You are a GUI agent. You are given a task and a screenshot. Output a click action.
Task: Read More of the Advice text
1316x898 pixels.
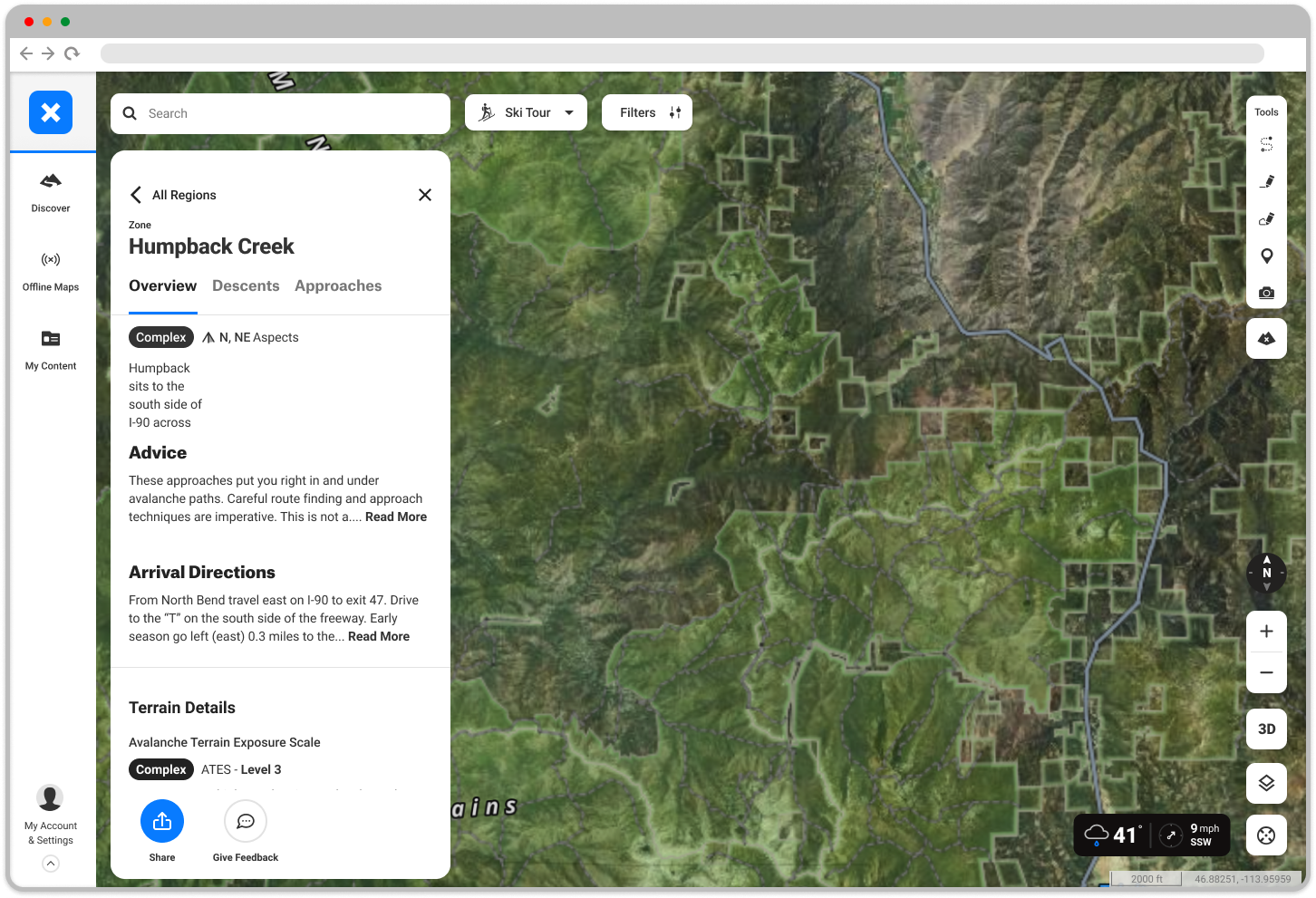396,517
